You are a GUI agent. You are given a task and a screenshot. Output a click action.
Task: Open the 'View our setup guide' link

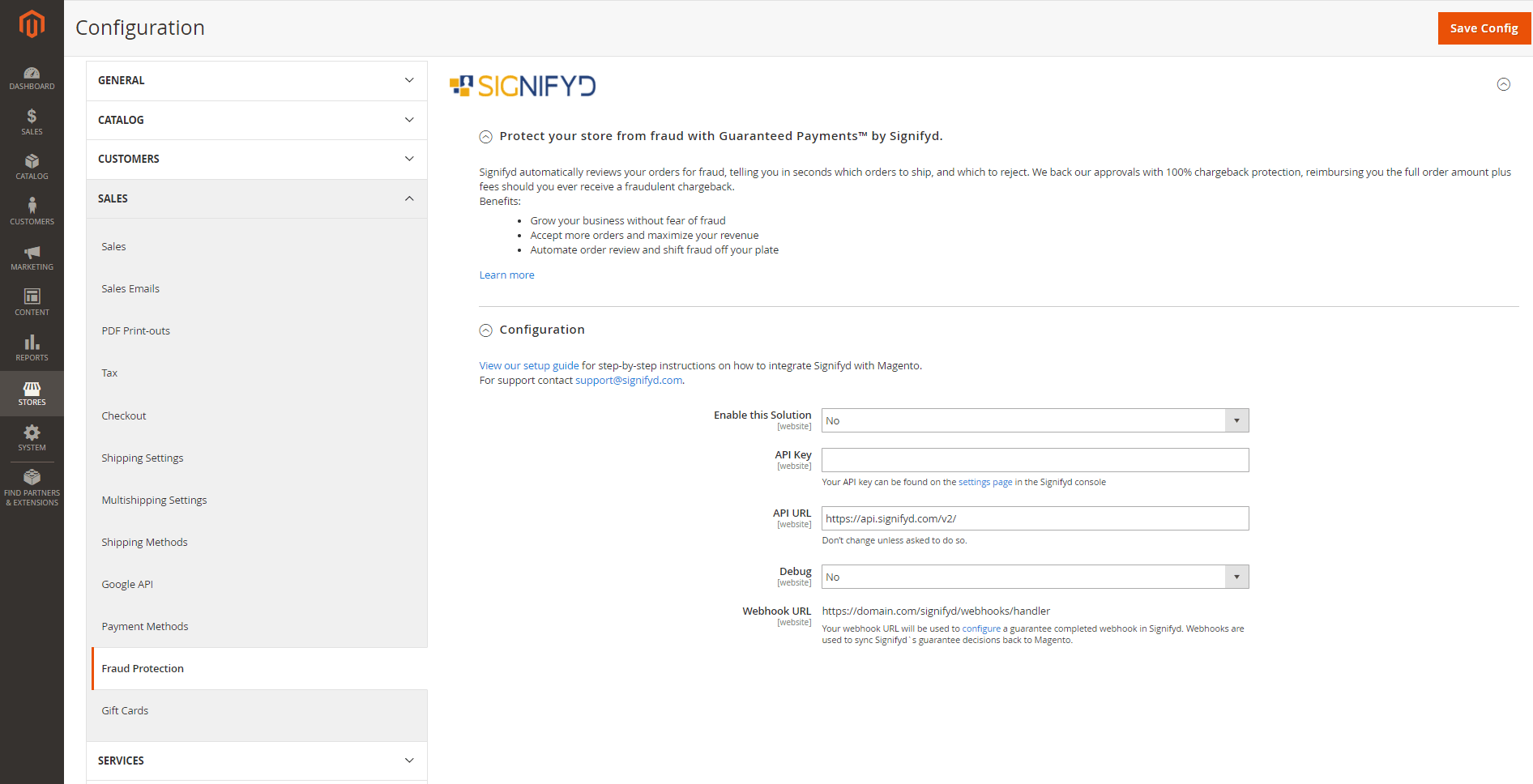[529, 365]
